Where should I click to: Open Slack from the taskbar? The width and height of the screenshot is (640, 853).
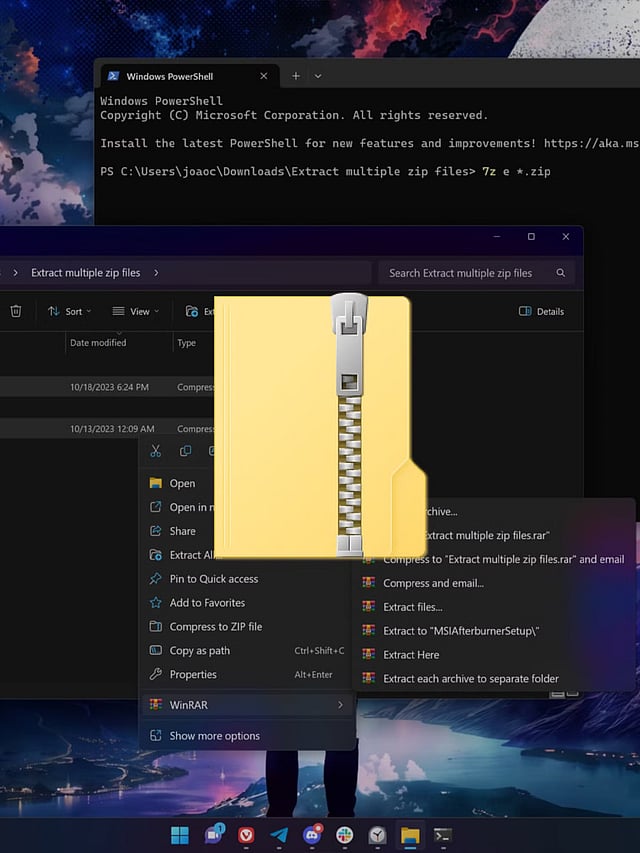point(344,835)
